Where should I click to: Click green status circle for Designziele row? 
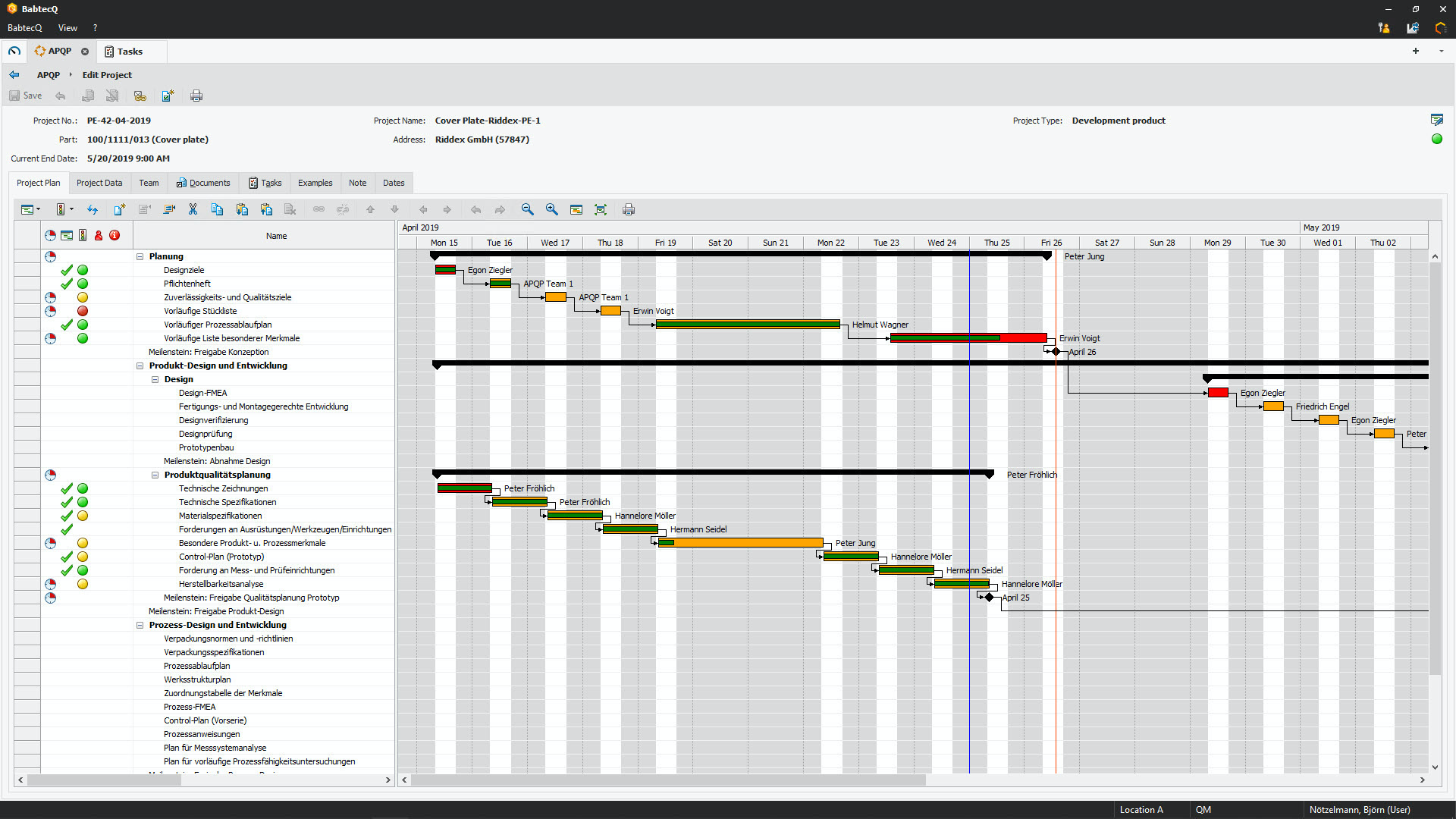83,270
